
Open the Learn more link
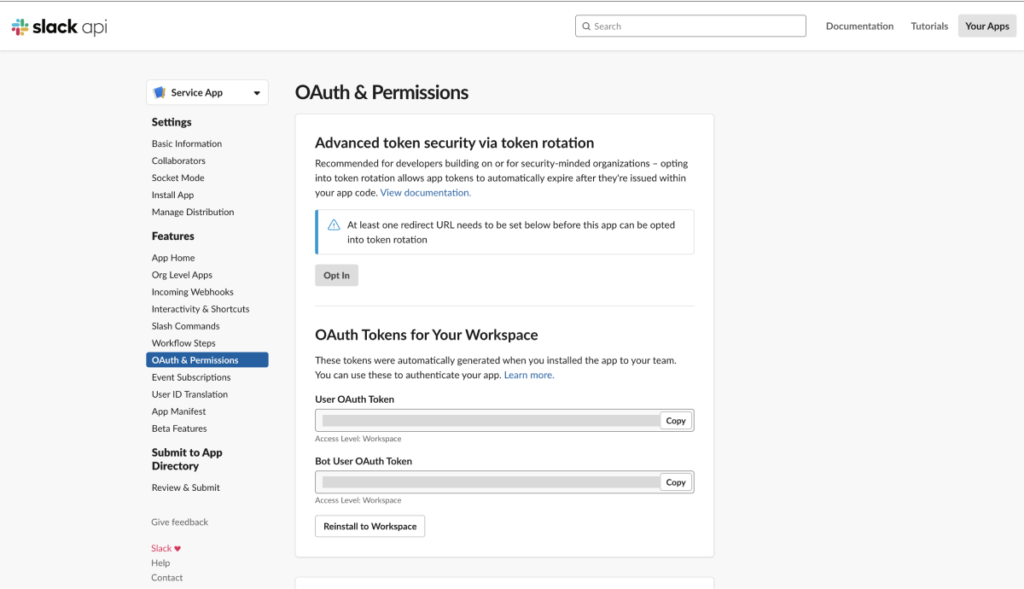(528, 375)
